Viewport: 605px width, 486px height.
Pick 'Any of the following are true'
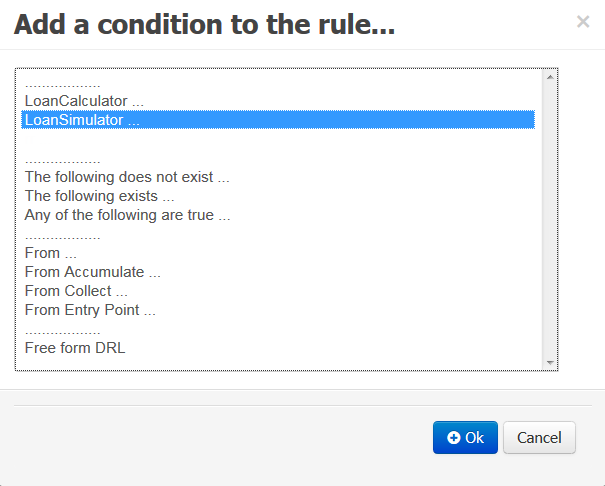[x=128, y=215]
